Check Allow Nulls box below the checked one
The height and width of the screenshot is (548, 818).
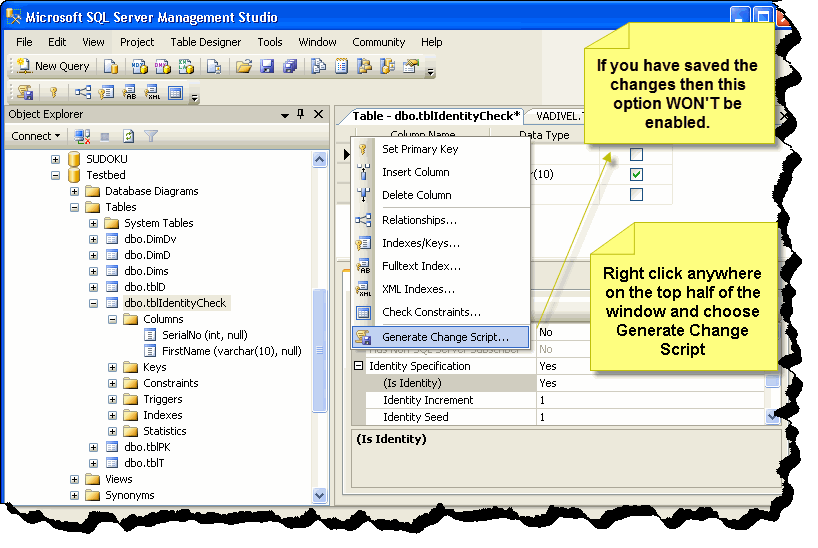636,195
